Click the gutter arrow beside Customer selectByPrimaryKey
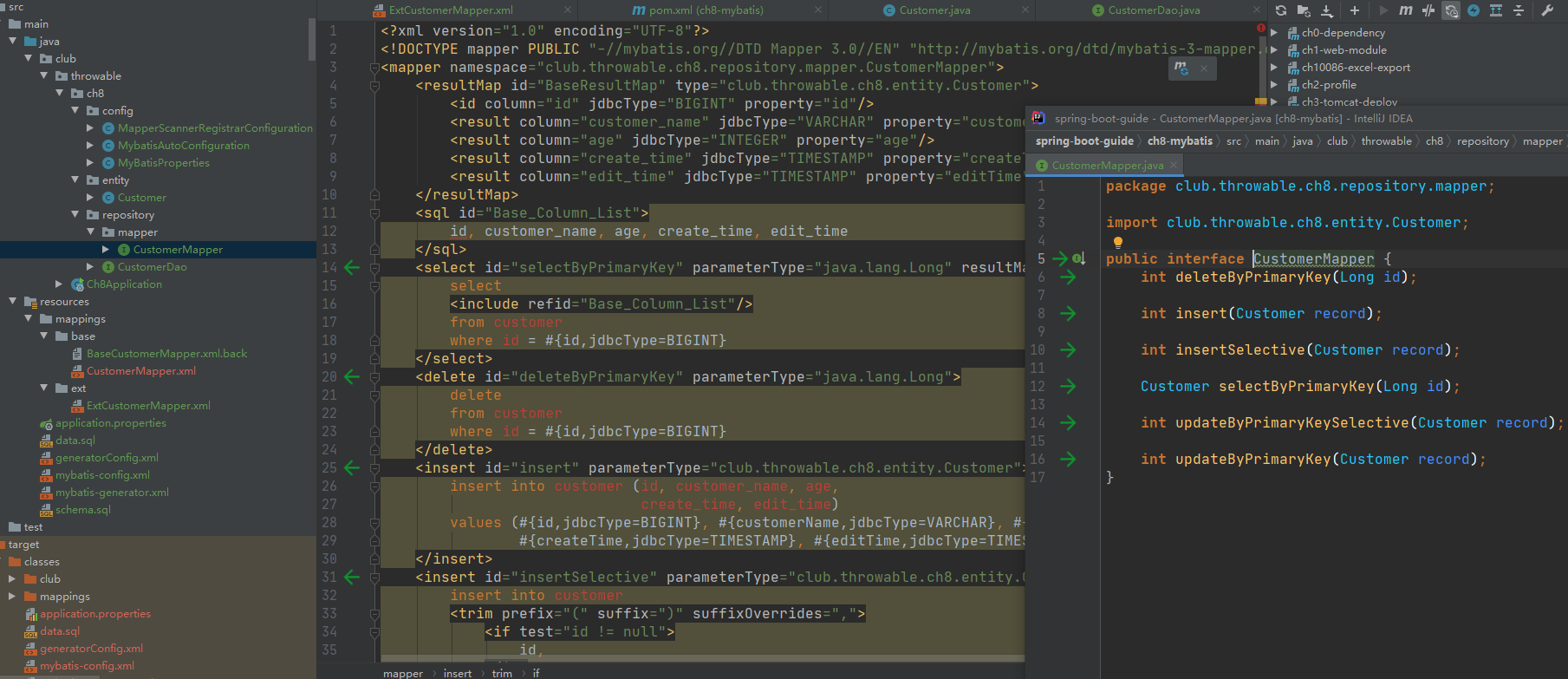Image resolution: width=1568 pixels, height=679 pixels. [x=1068, y=386]
